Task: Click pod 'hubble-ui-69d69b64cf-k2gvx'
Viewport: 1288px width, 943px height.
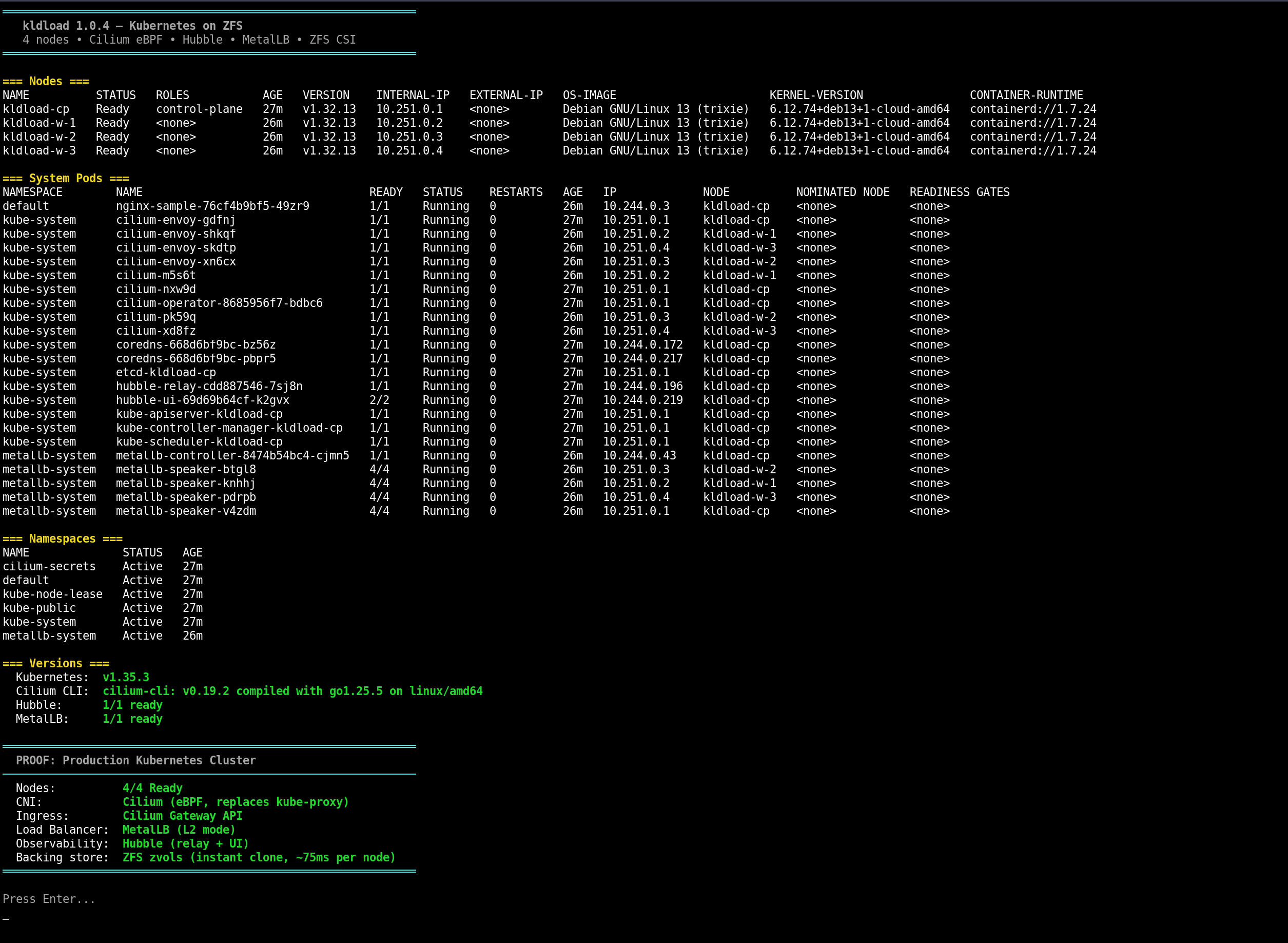Action: tap(203, 400)
